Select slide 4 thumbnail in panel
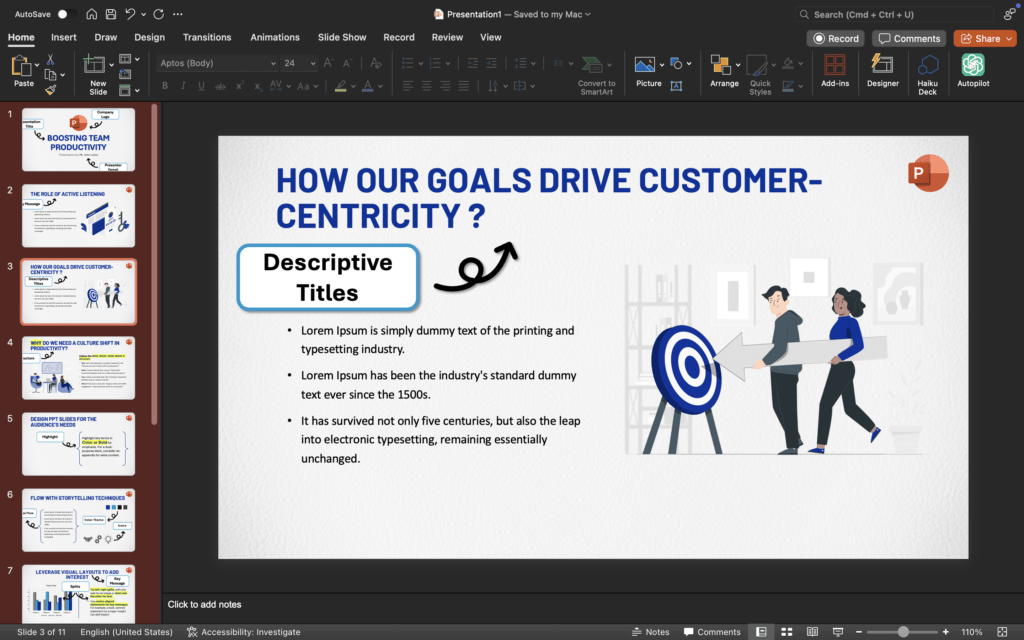Screen dimensions: 1024x640 (78, 368)
